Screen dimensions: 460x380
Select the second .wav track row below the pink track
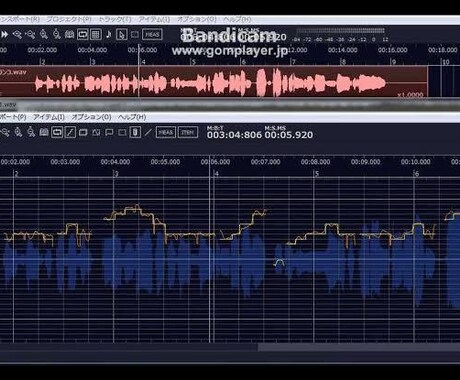pyautogui.click(x=230, y=105)
